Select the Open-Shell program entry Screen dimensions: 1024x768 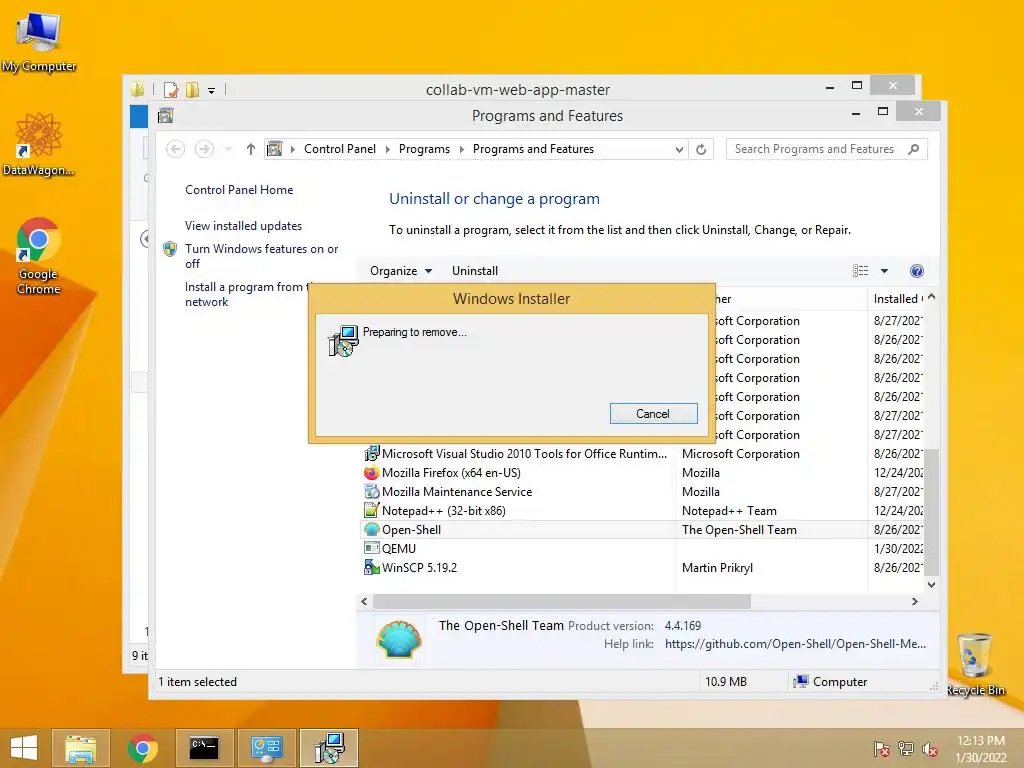pyautogui.click(x=643, y=529)
